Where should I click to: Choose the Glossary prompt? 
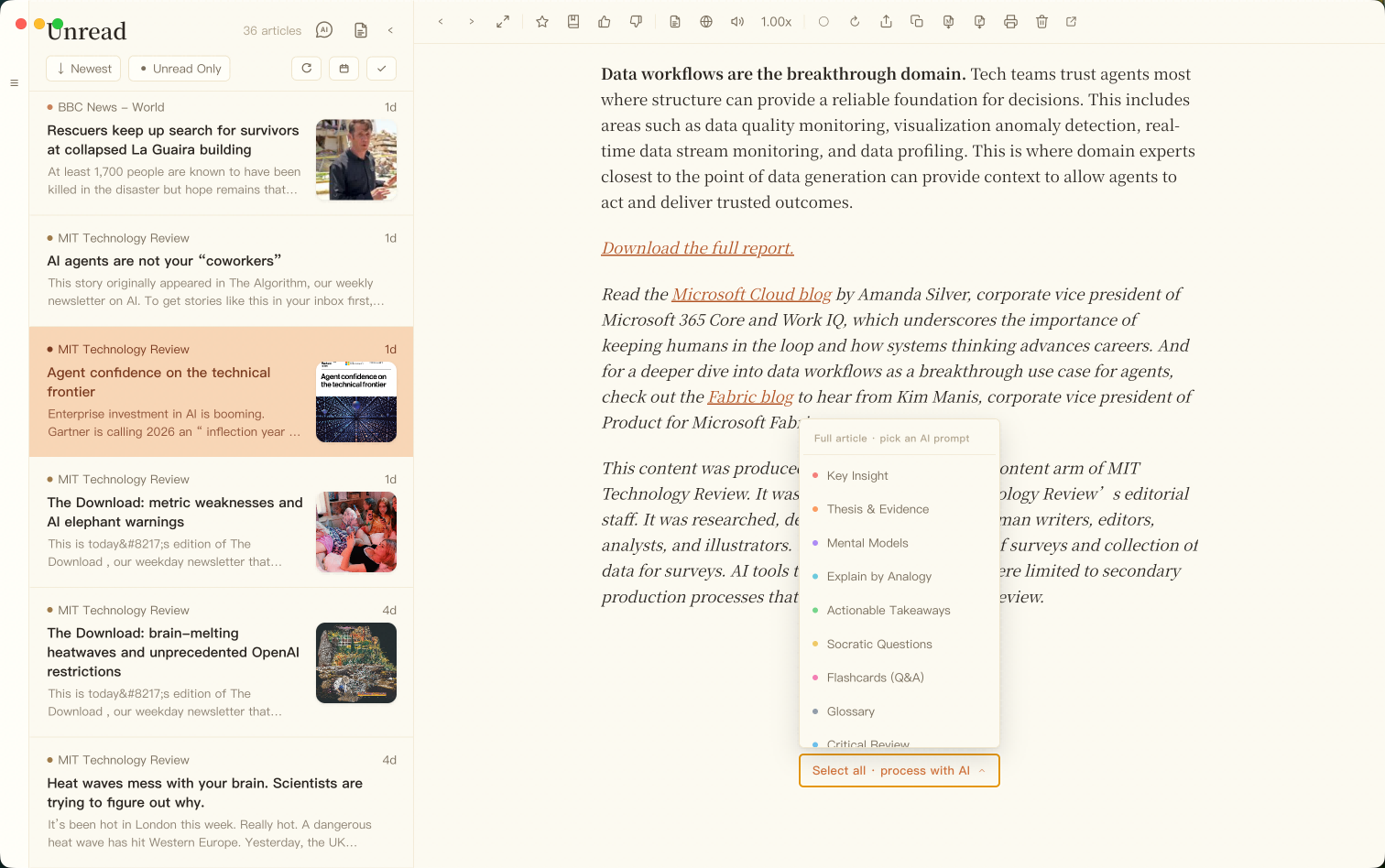900,711
